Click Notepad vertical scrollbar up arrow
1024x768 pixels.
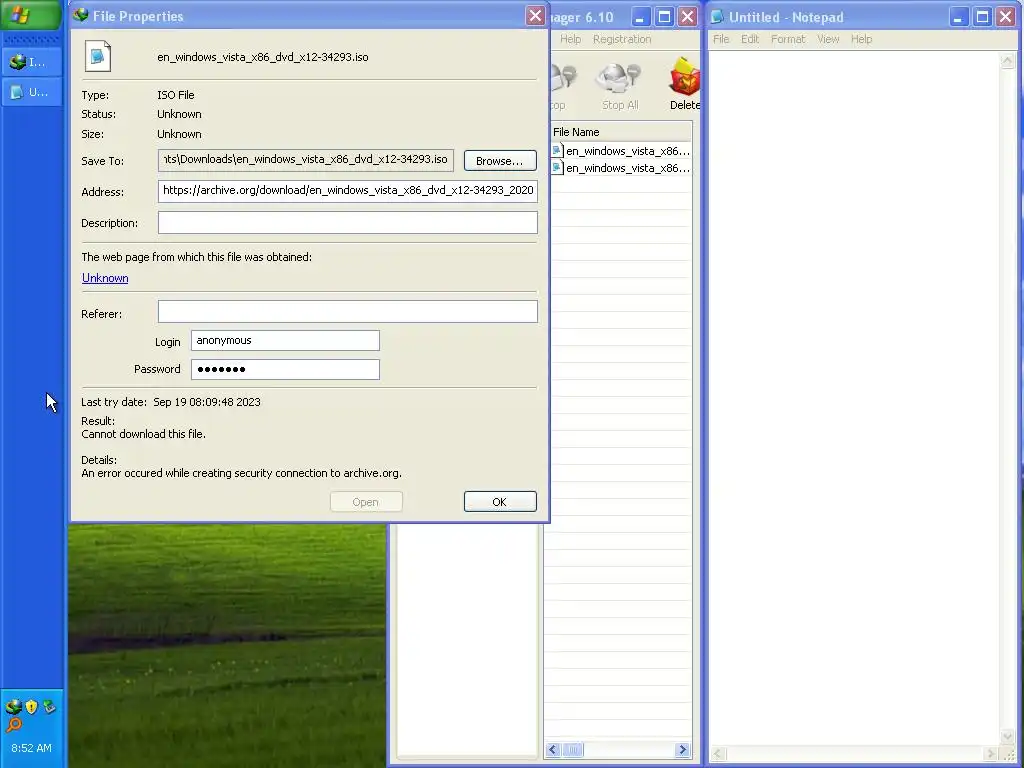pyautogui.click(x=1007, y=61)
